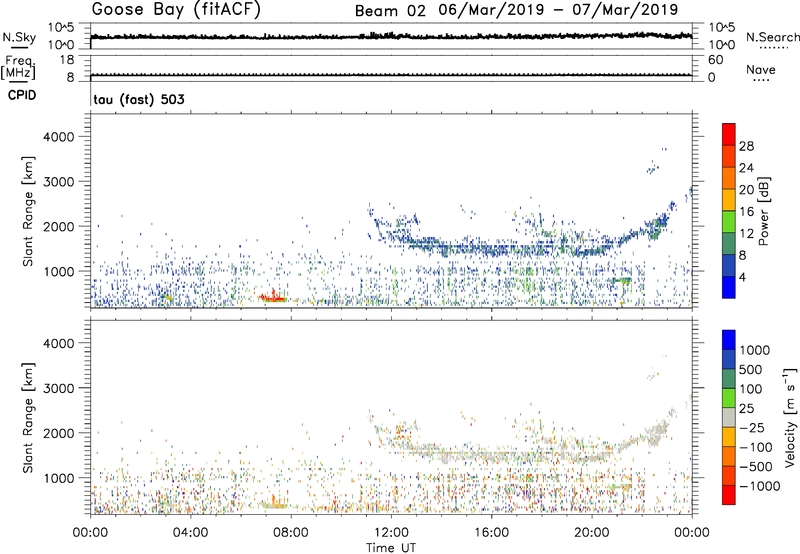This screenshot has height=554, width=800.
Task: Click the black noise trace in the N.Sky panel
Action: 391,36
